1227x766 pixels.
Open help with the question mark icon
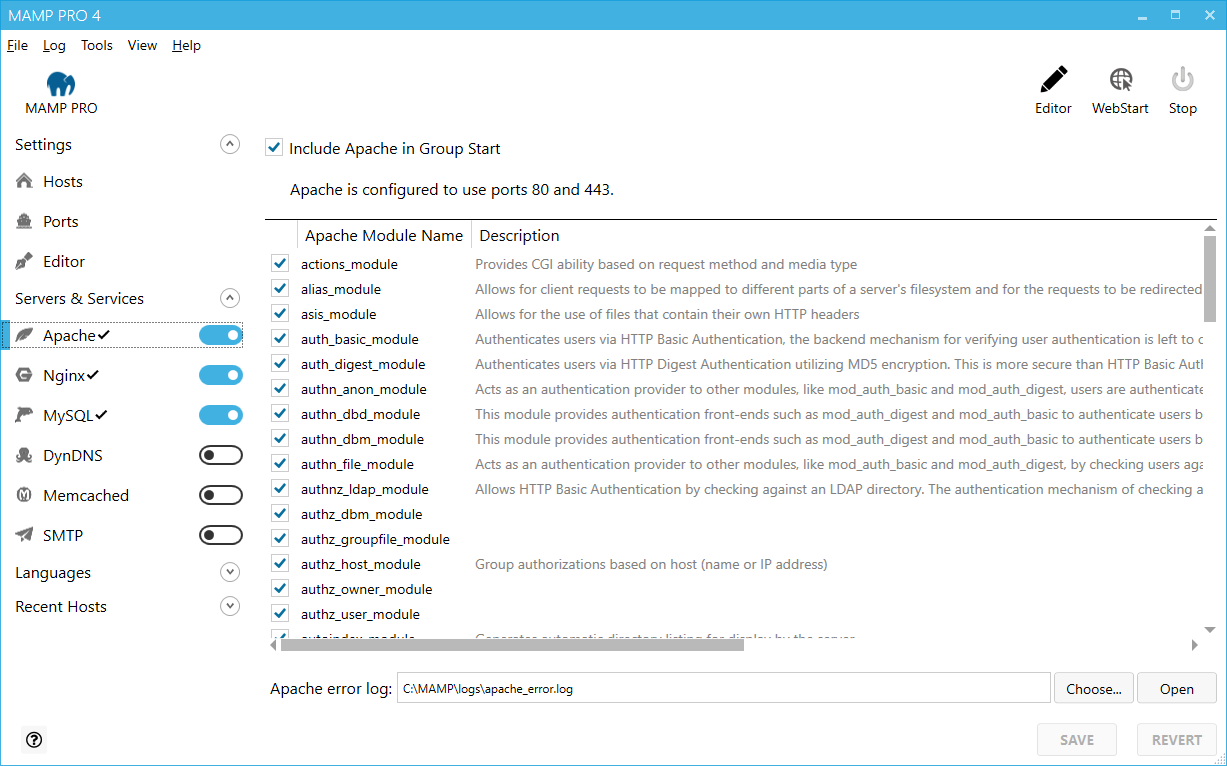(x=34, y=740)
